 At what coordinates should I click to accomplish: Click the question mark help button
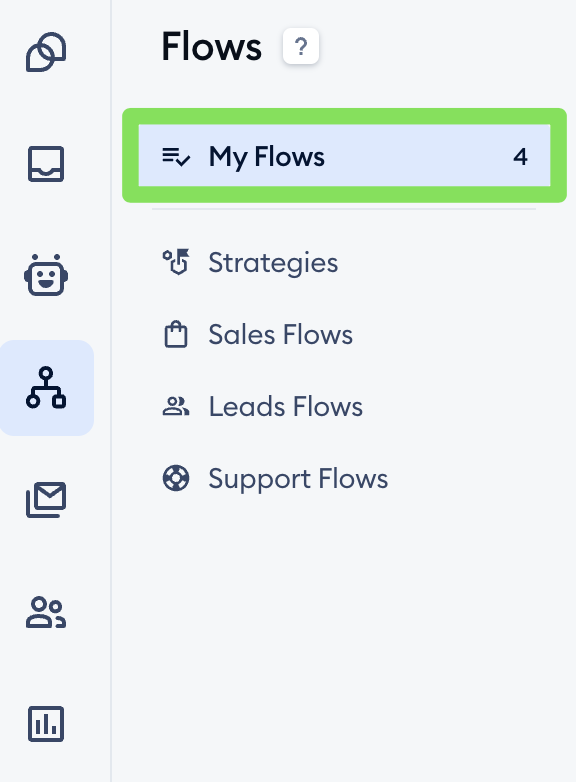point(301,46)
